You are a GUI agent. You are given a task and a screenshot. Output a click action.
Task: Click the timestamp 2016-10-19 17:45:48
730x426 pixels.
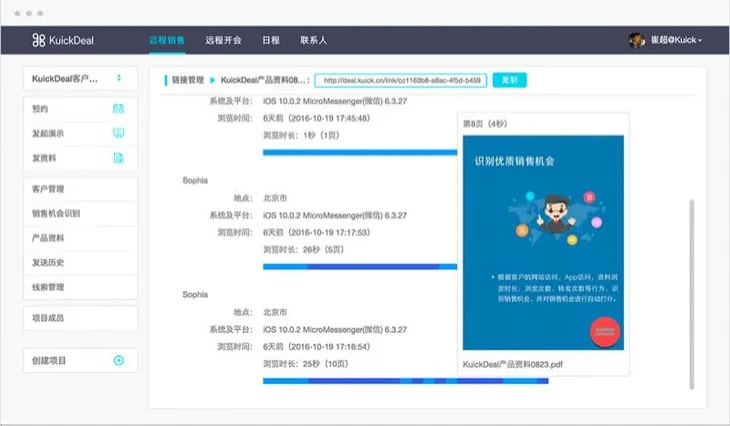click(329, 118)
